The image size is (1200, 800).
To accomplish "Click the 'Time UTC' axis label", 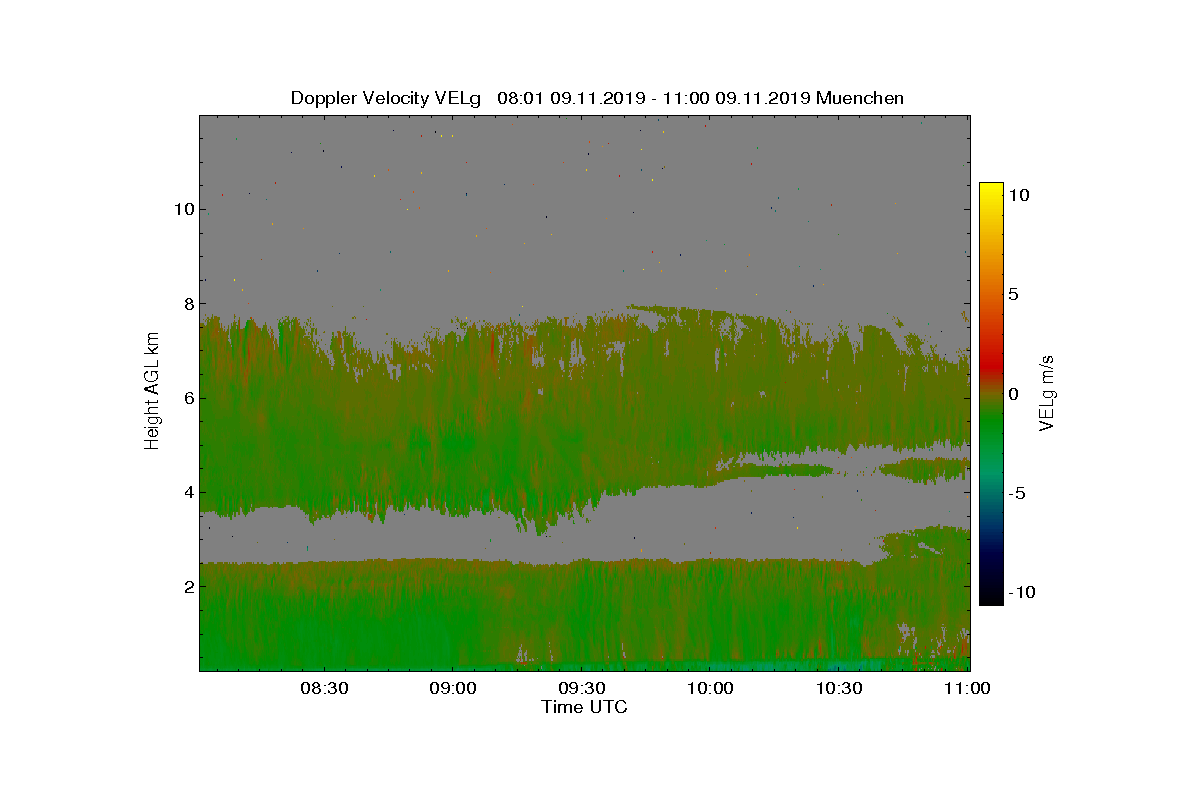I will [585, 707].
